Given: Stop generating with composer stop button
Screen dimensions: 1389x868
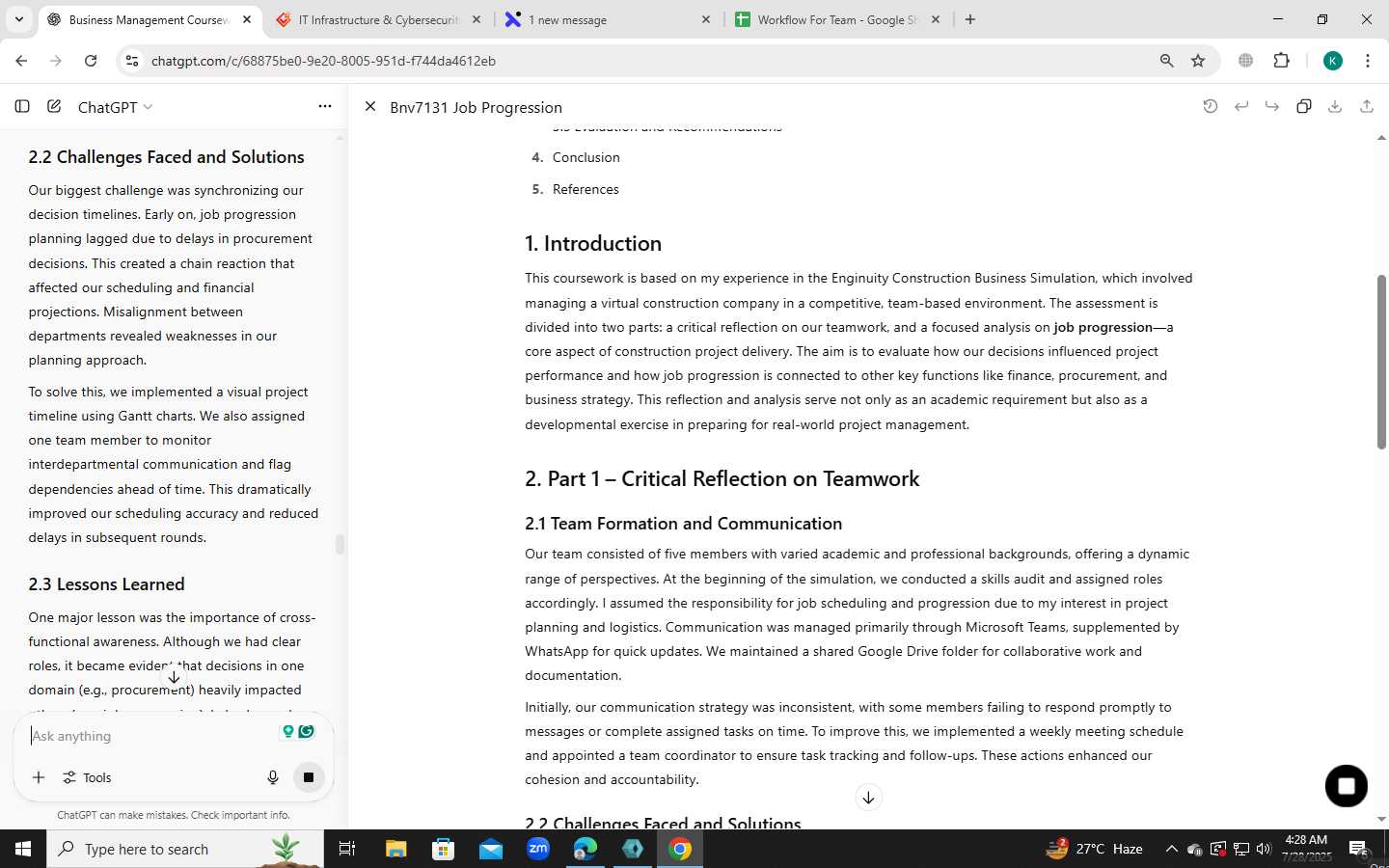Looking at the screenshot, I should [309, 777].
